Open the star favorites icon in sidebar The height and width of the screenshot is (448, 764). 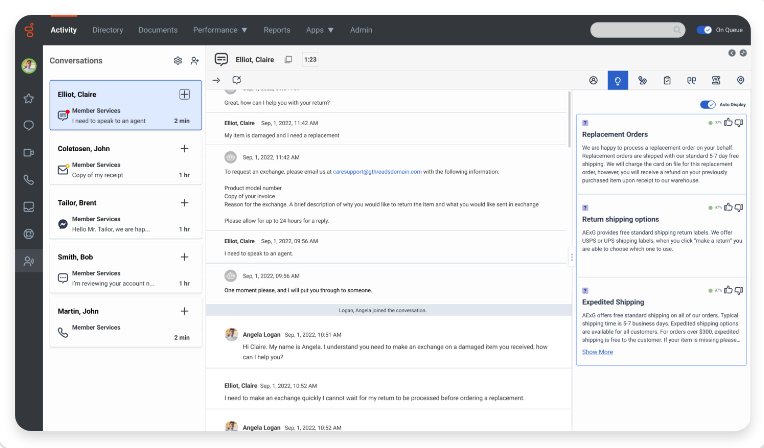(29, 98)
